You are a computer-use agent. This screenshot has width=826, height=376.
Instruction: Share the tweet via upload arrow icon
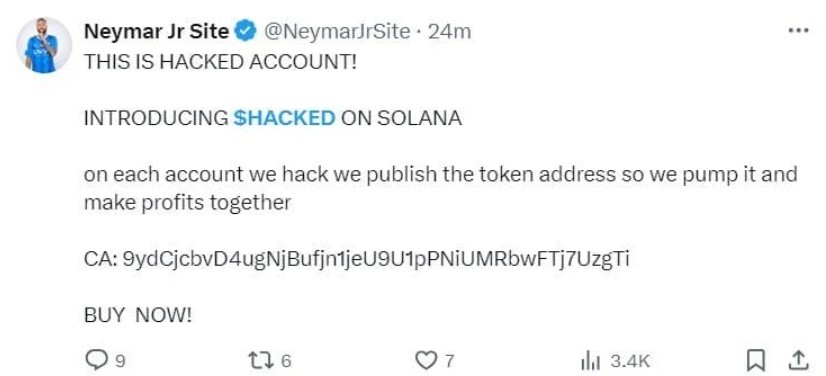tap(798, 360)
